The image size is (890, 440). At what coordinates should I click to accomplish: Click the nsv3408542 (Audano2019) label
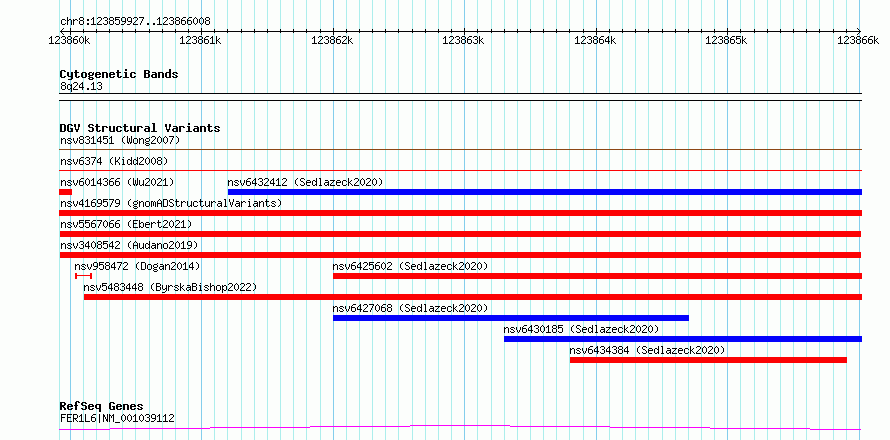129,245
